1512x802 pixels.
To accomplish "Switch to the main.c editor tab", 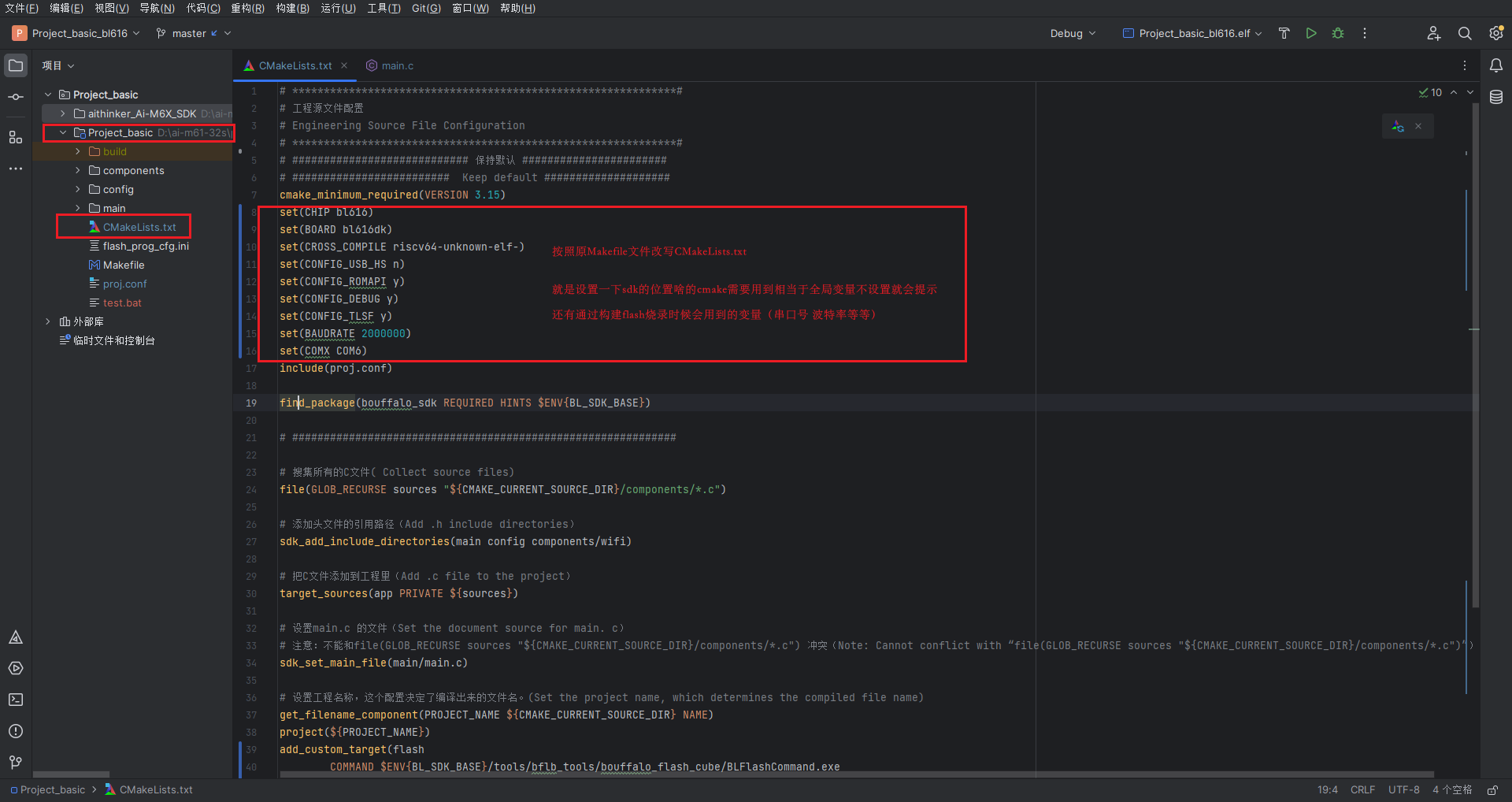I will pos(390,65).
